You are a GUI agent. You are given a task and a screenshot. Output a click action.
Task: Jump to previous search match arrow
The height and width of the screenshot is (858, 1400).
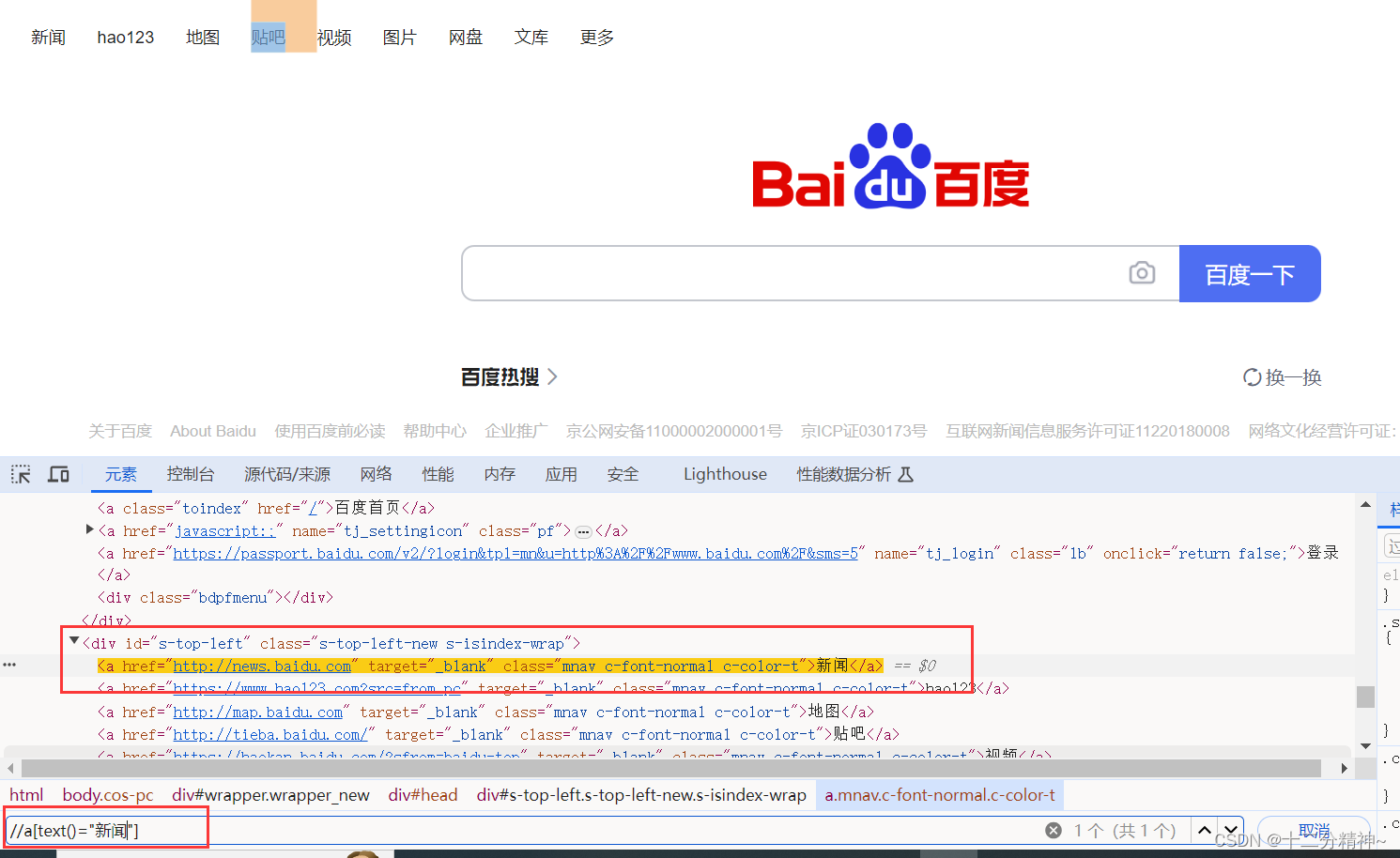tap(1205, 831)
